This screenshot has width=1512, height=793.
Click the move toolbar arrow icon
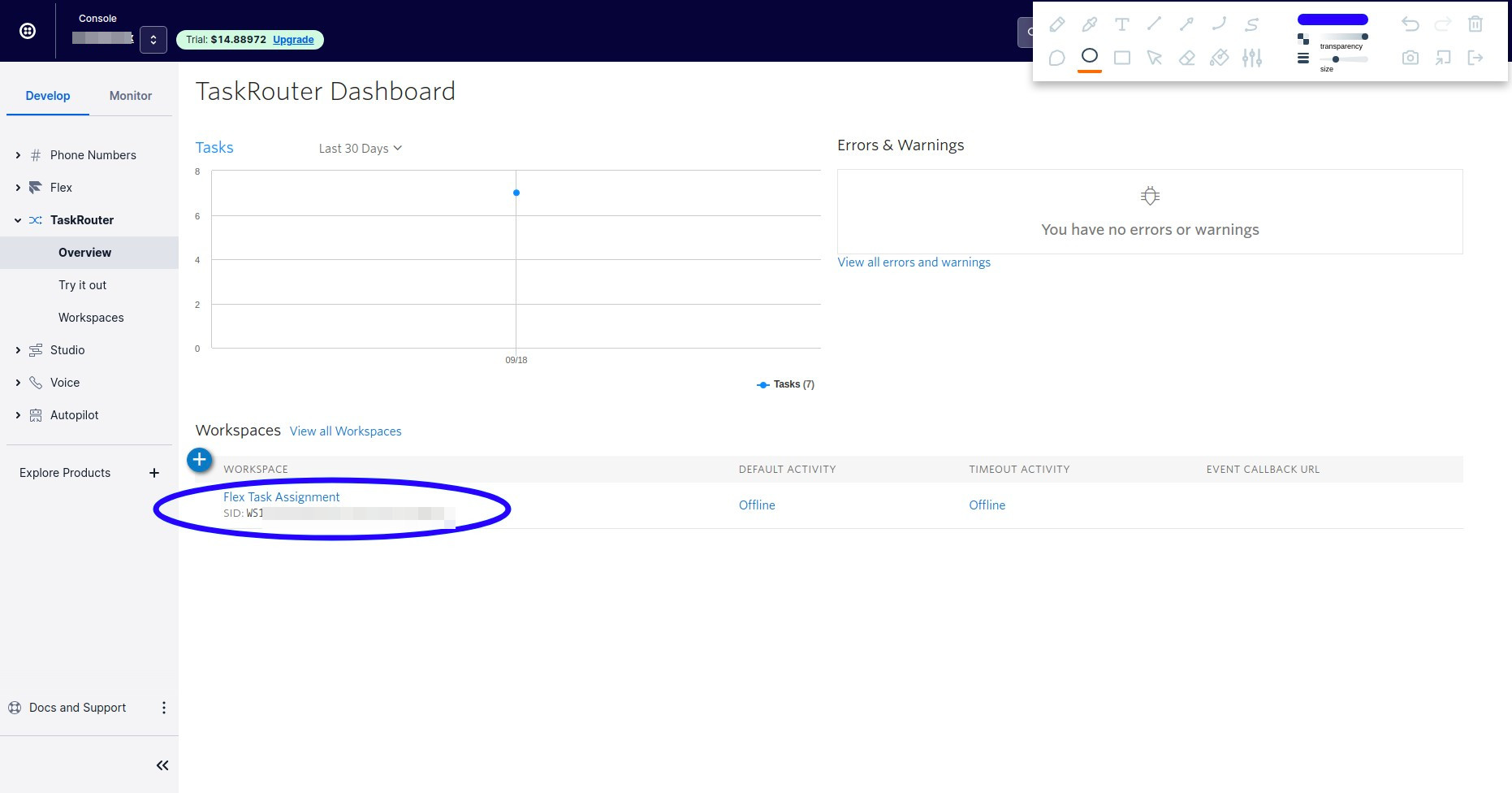click(1443, 58)
